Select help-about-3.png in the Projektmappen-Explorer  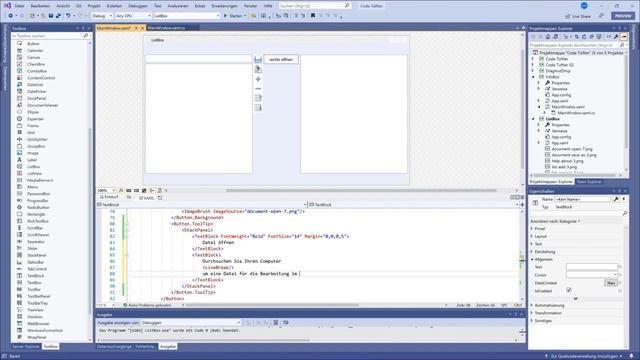tap(567, 161)
